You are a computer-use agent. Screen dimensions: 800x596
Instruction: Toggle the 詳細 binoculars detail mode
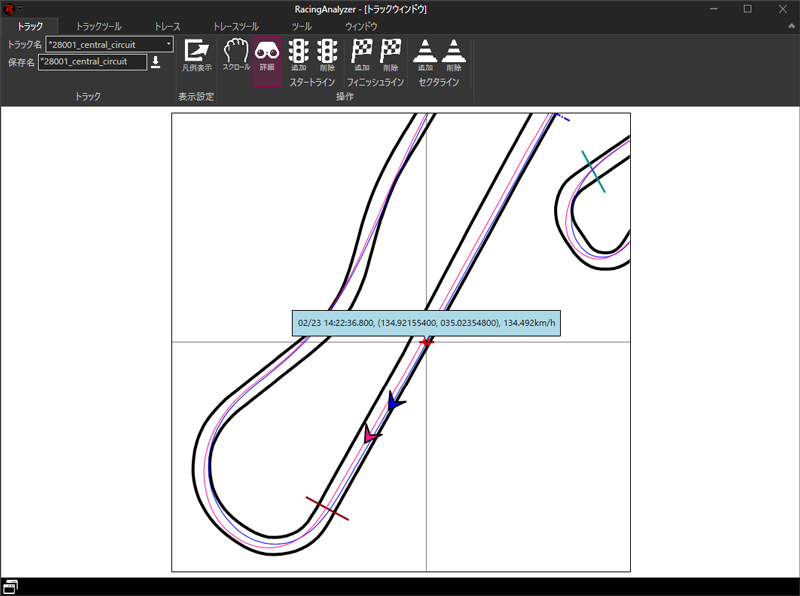click(266, 54)
